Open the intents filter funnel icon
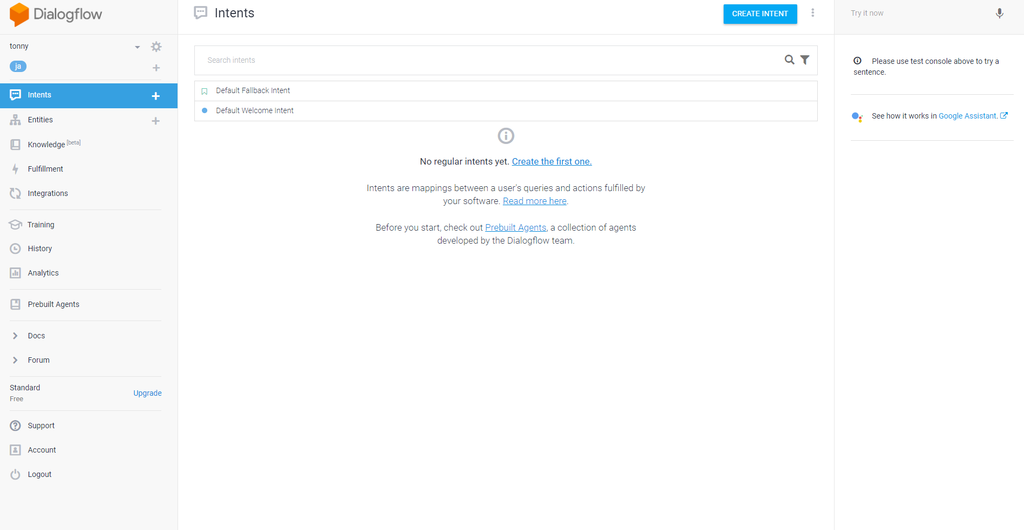The height and width of the screenshot is (530, 1024). click(805, 59)
